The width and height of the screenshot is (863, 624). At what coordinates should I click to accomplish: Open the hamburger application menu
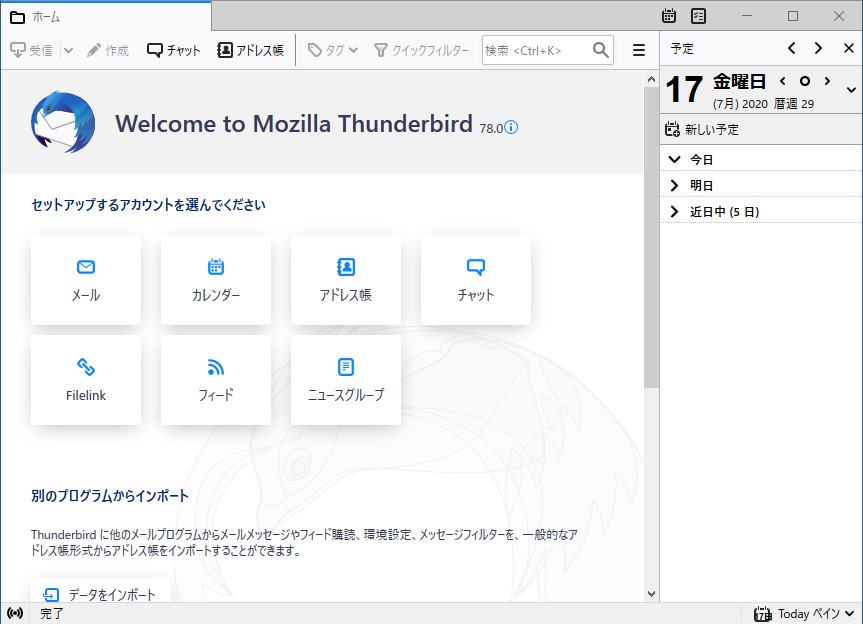click(x=637, y=49)
